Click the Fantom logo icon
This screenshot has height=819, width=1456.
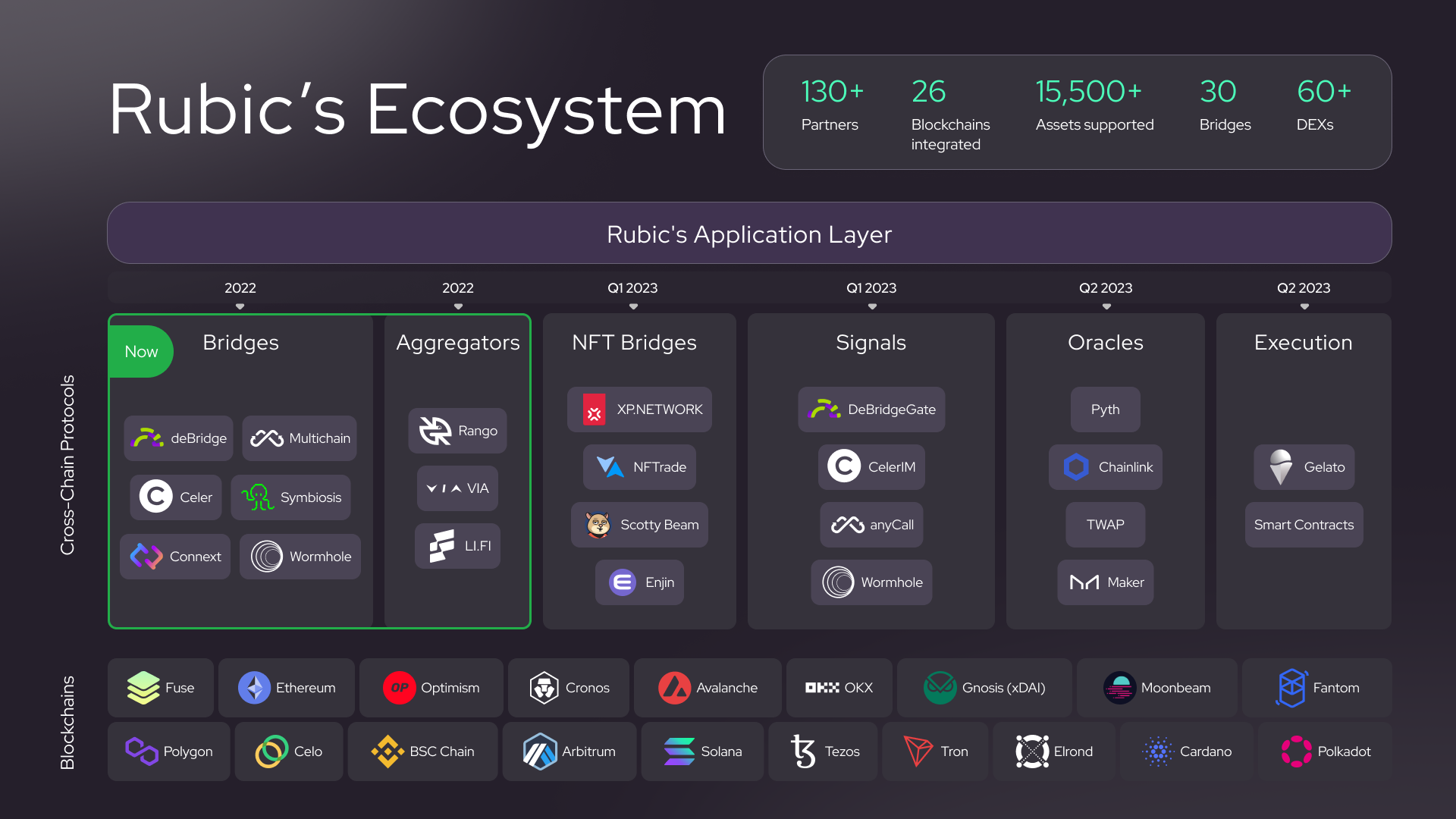(x=1291, y=688)
